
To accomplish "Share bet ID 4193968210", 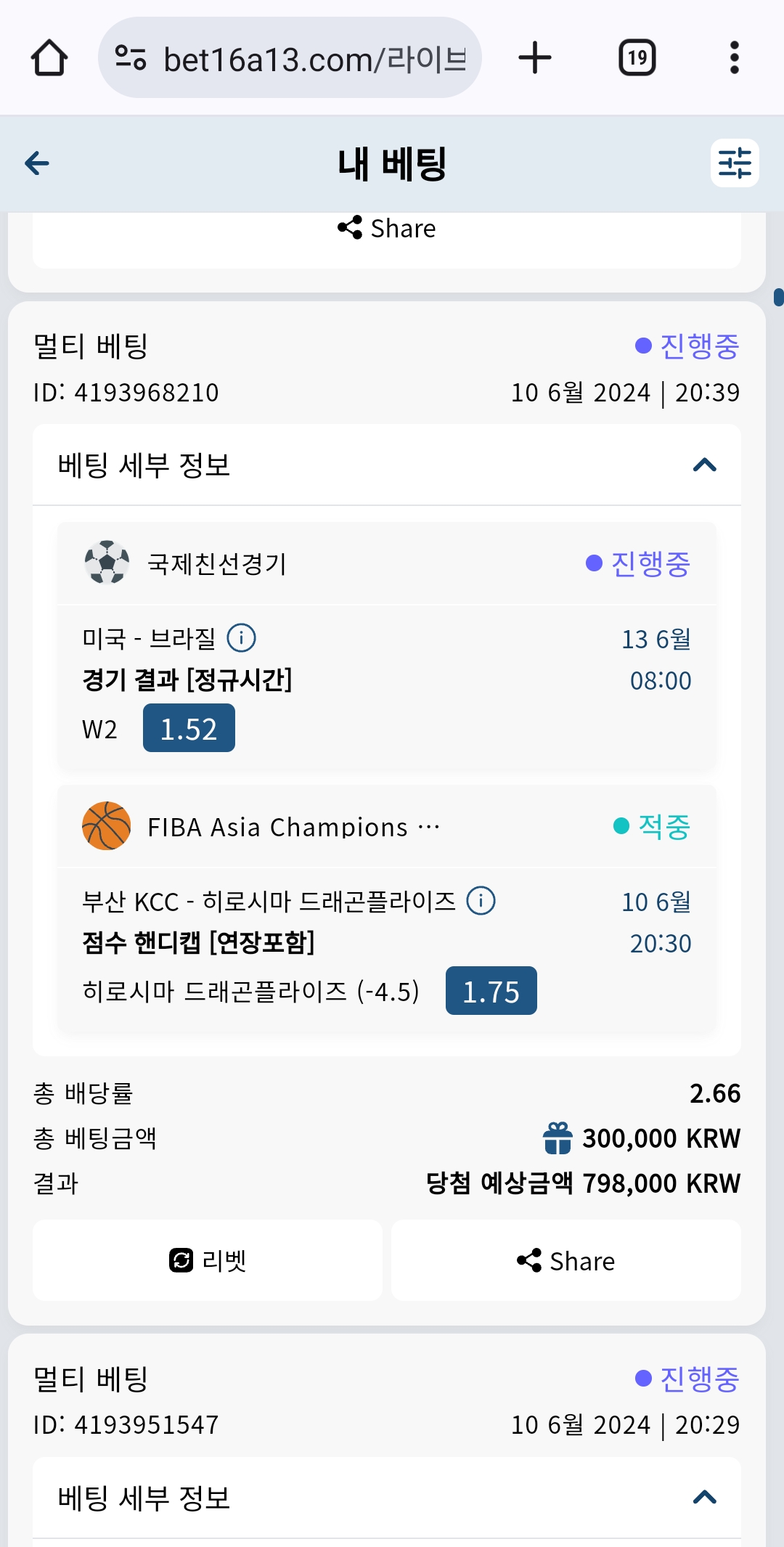I will tap(566, 1260).
